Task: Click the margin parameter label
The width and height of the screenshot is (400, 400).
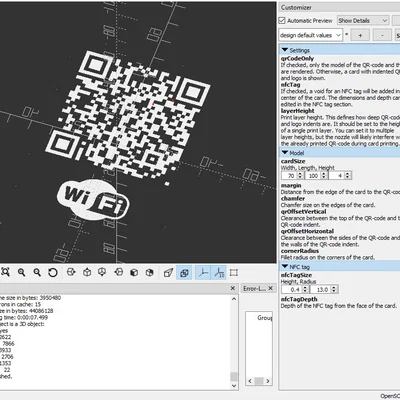Action: pos(291,185)
